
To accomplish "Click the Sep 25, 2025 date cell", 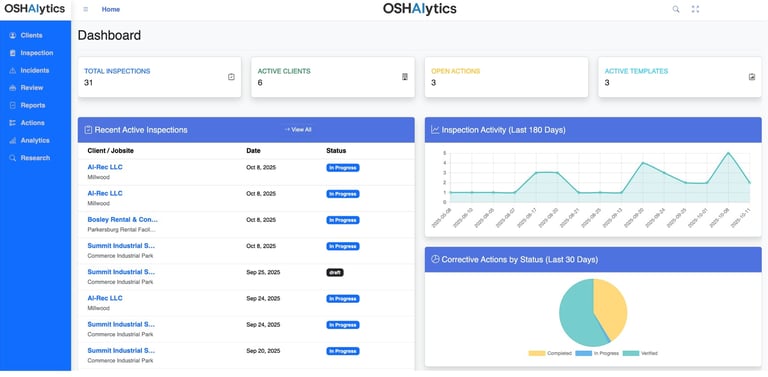I will pyautogui.click(x=263, y=272).
